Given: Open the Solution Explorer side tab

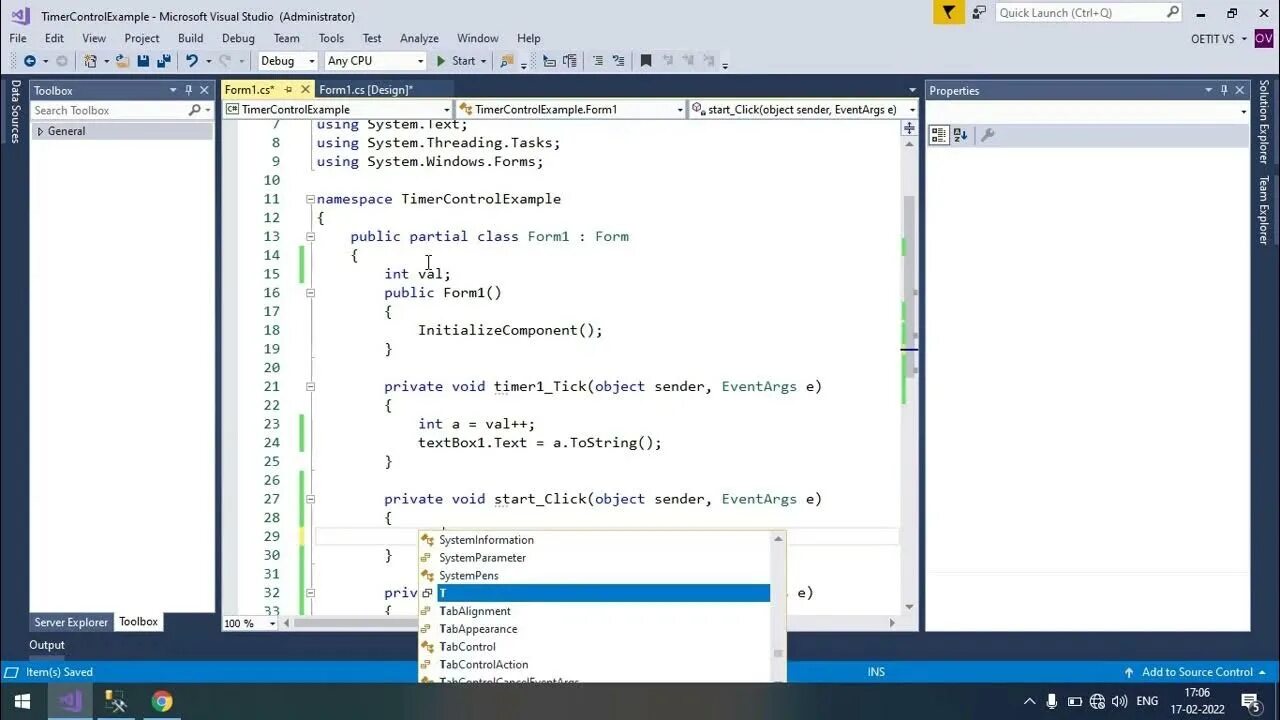Looking at the screenshot, I should coord(1264,122).
